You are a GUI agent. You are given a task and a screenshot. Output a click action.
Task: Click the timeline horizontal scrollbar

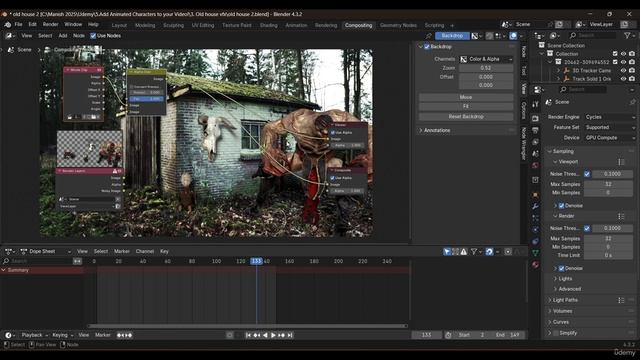247,326
